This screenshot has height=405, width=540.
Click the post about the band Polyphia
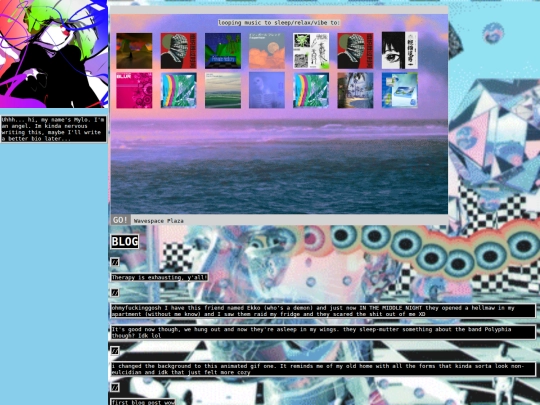[x=323, y=332]
